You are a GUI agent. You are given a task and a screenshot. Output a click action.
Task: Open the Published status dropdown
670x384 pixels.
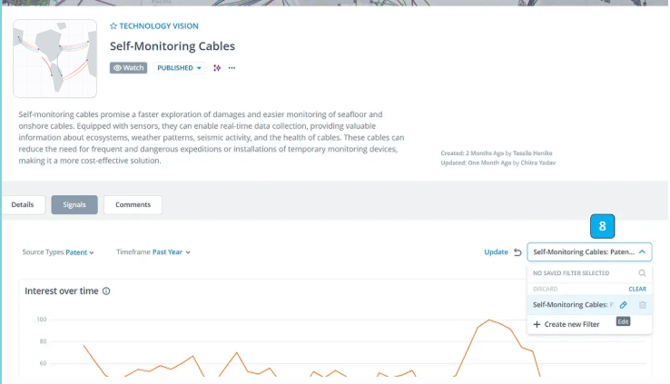[179, 68]
